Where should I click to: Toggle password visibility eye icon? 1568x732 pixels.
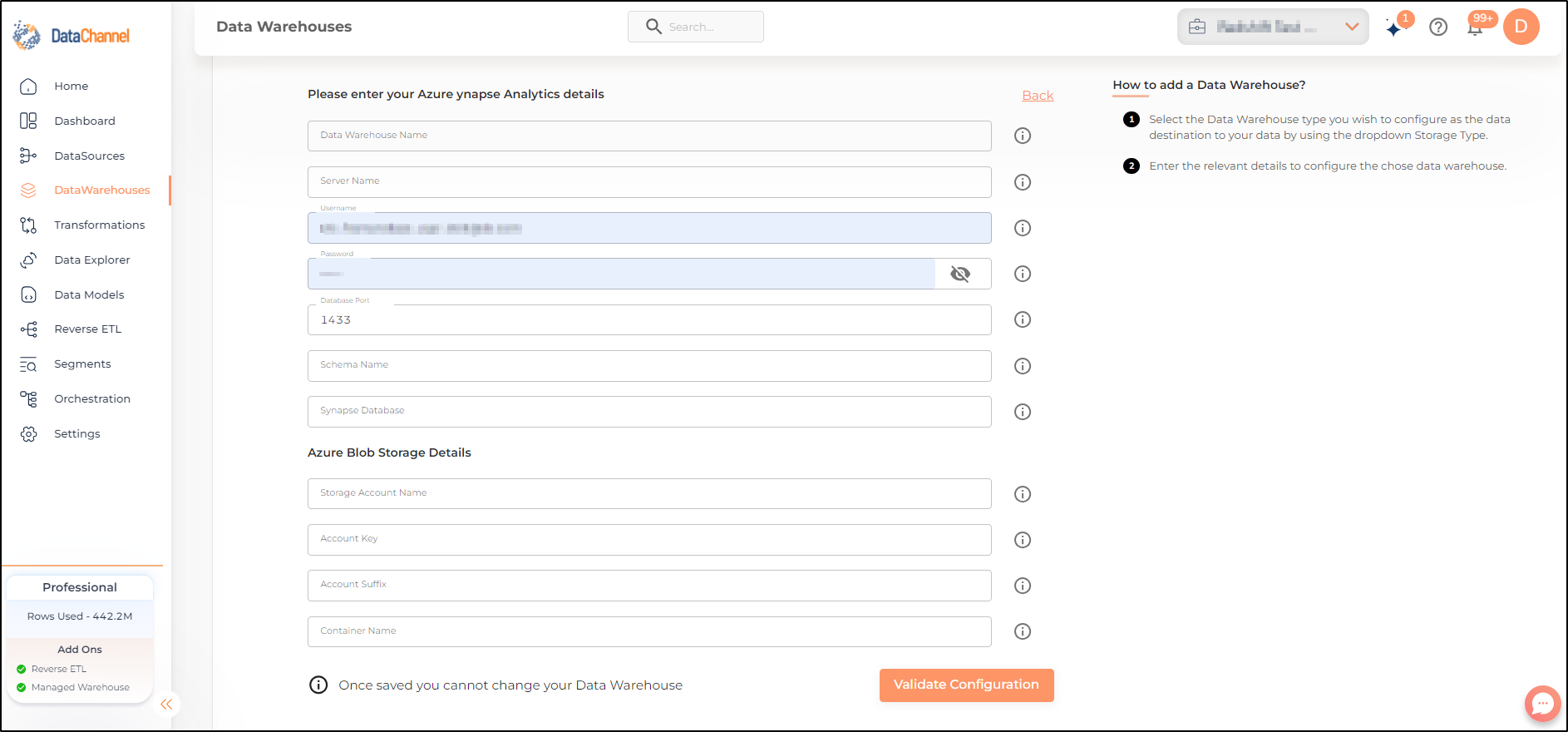point(960,274)
